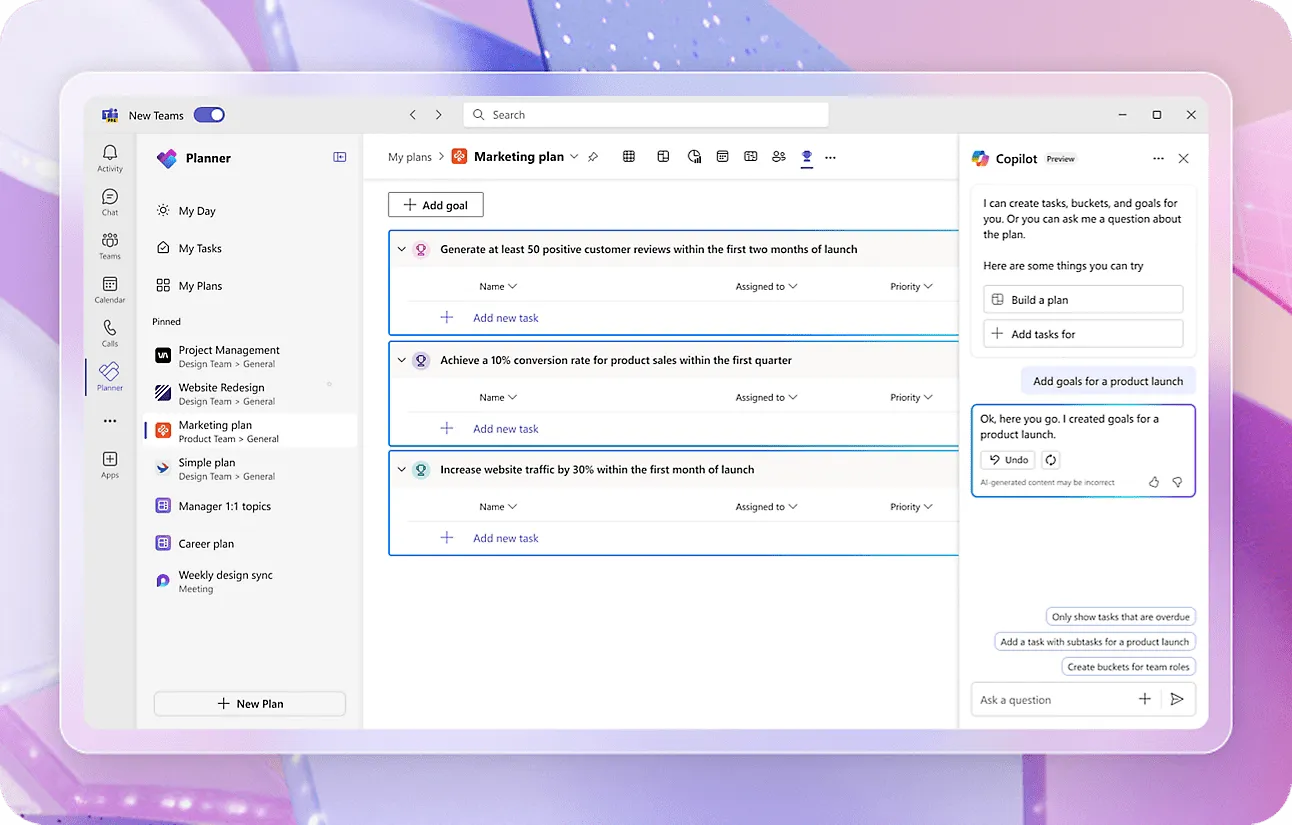
Task: Open Name column dropdown in reviews goal
Action: pos(498,286)
